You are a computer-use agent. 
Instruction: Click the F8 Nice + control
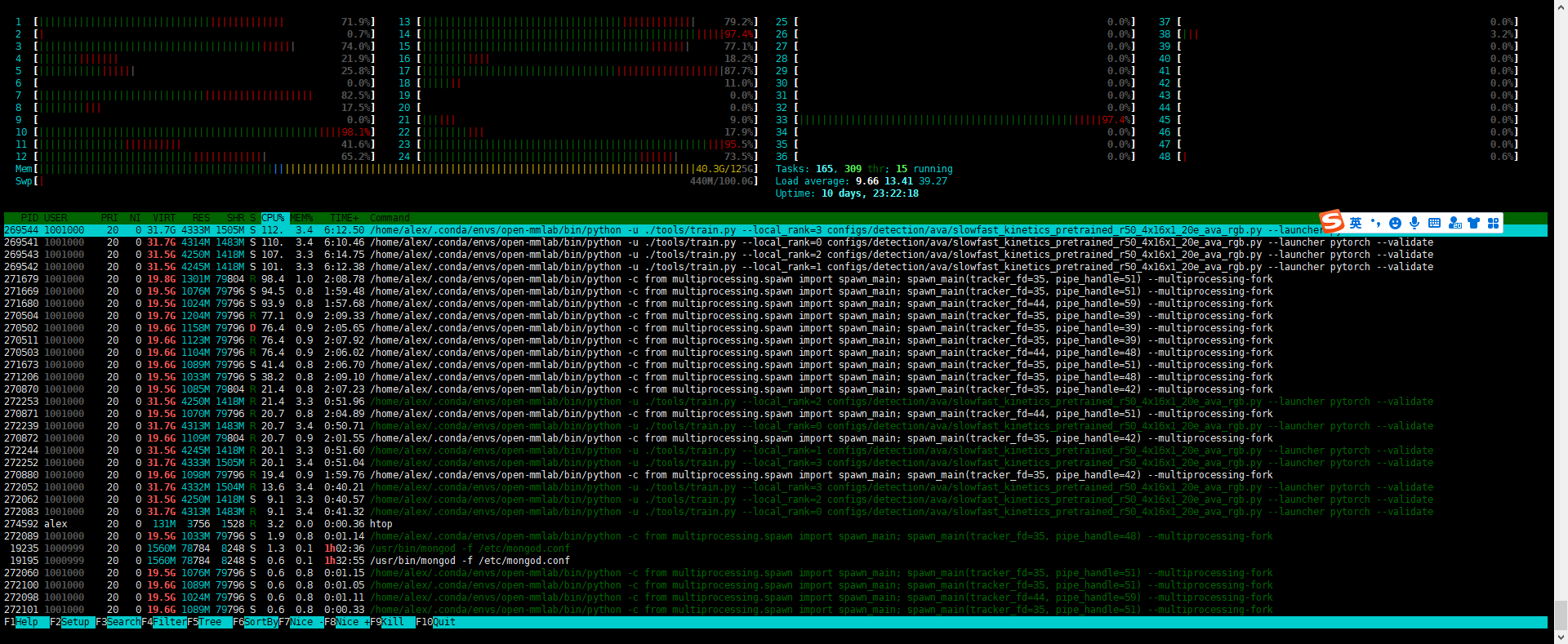tap(346, 622)
